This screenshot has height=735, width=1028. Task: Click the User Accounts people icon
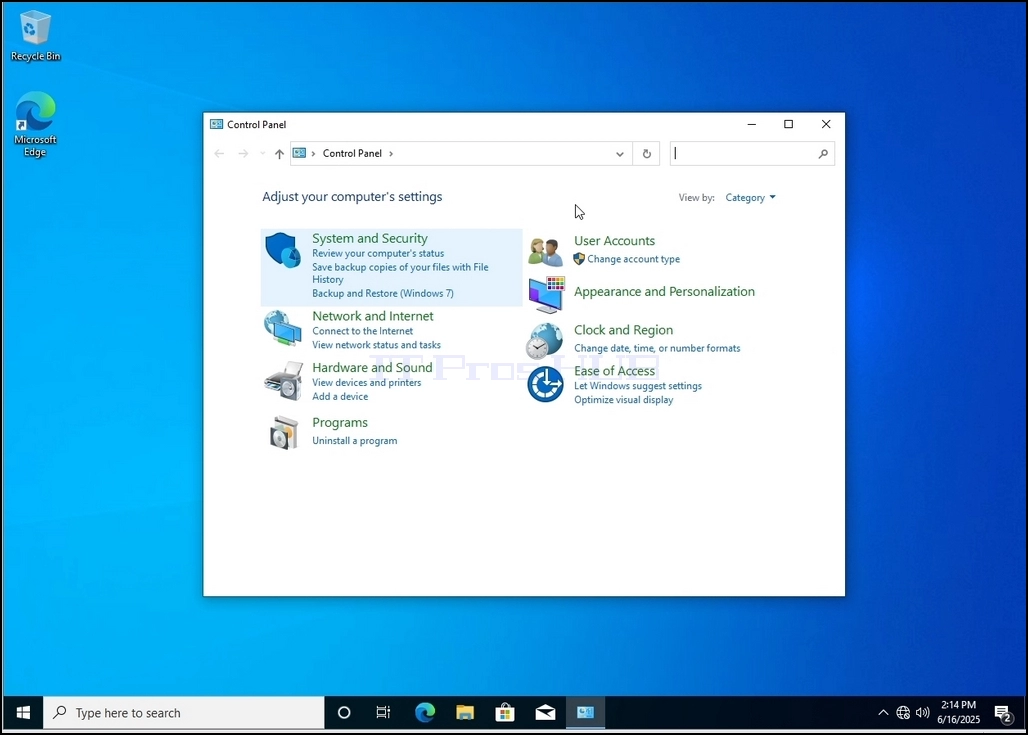545,252
